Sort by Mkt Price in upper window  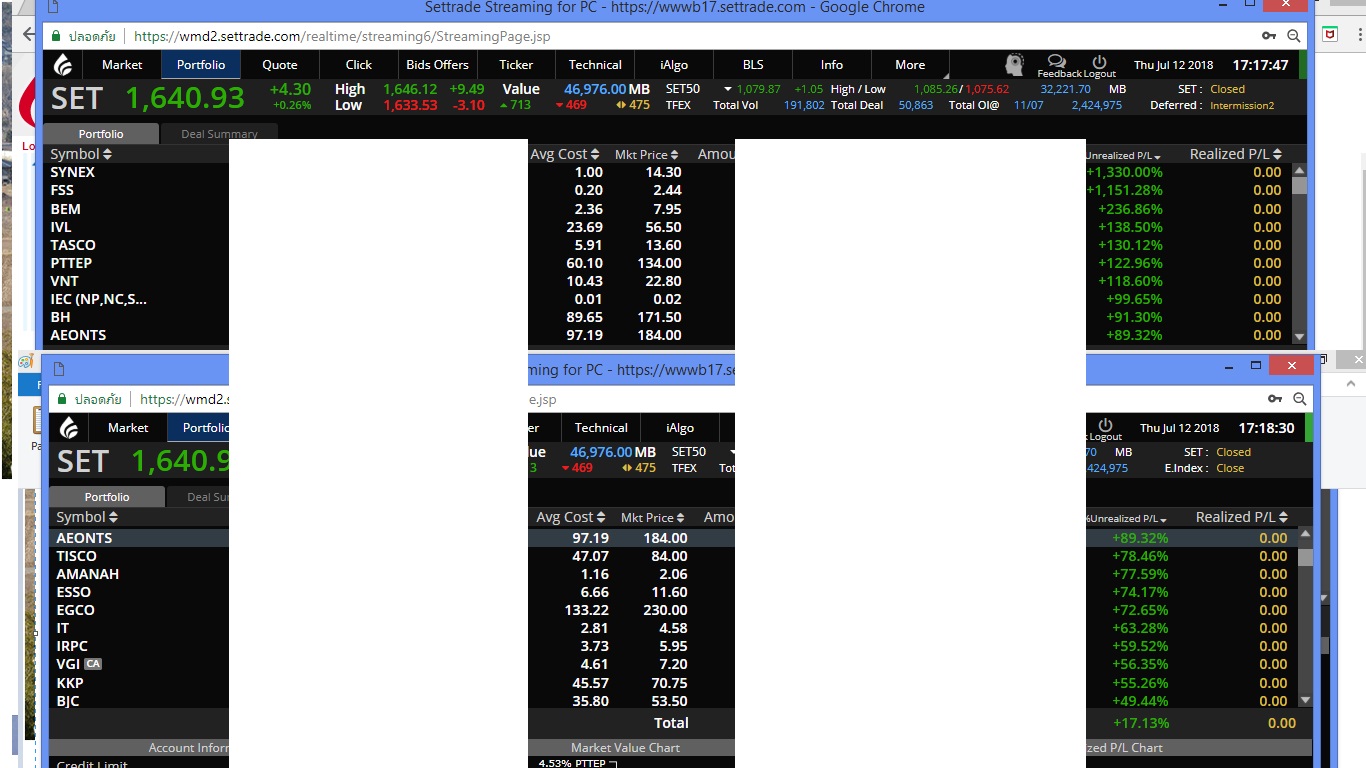coord(647,154)
